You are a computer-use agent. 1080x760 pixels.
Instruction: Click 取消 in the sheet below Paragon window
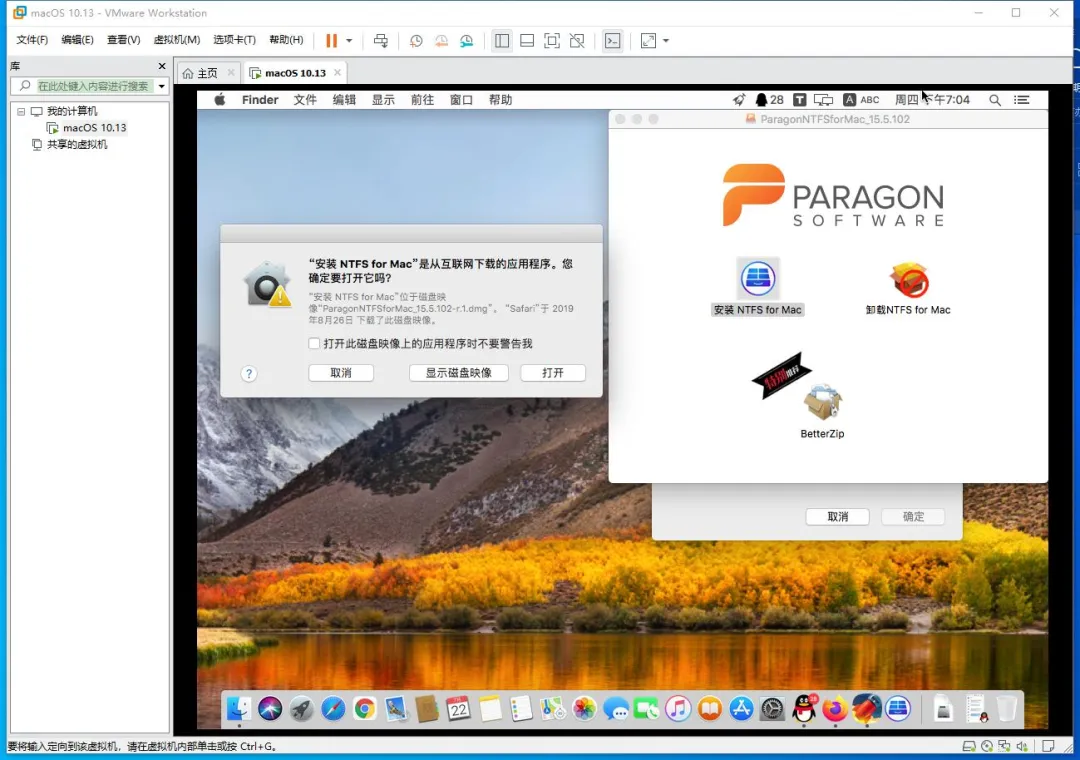838,517
